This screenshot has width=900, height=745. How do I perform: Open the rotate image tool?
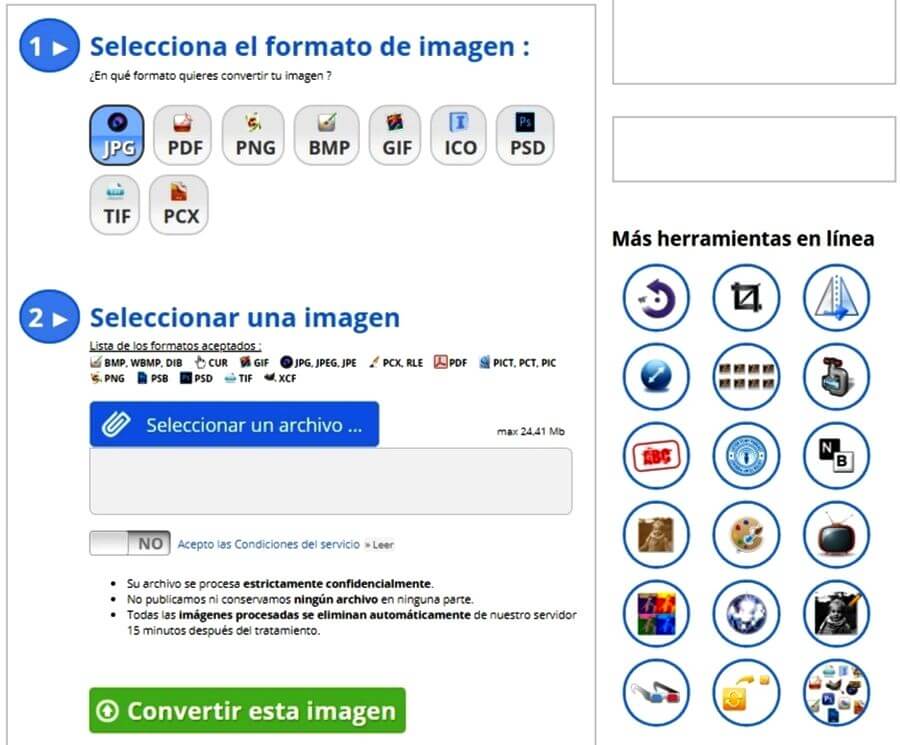pos(656,298)
